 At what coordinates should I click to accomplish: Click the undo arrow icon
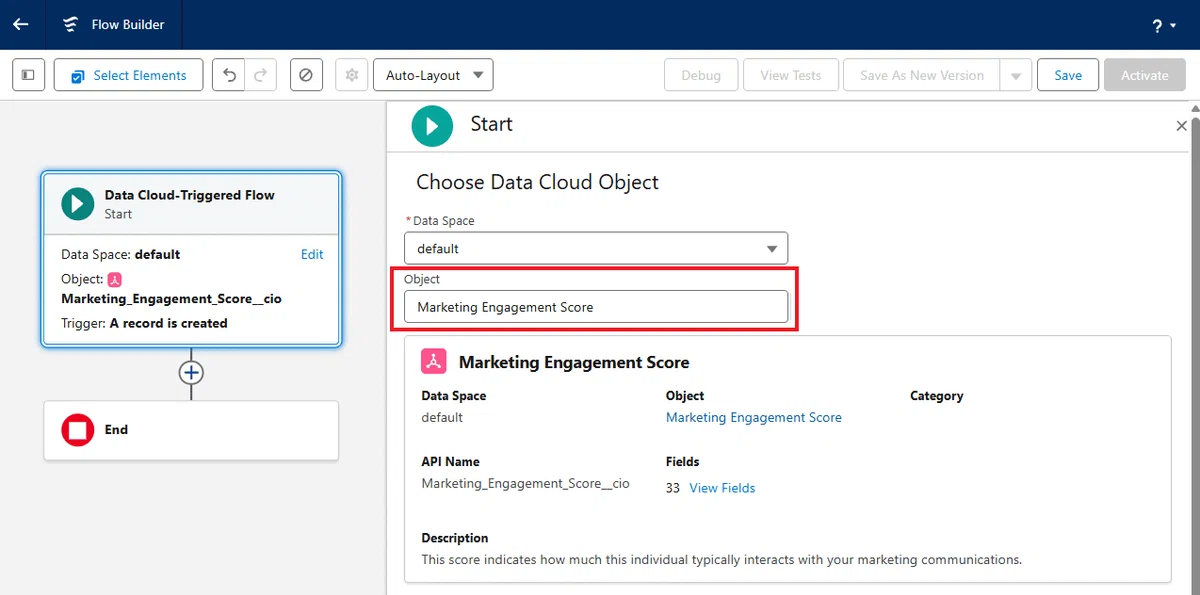point(229,75)
